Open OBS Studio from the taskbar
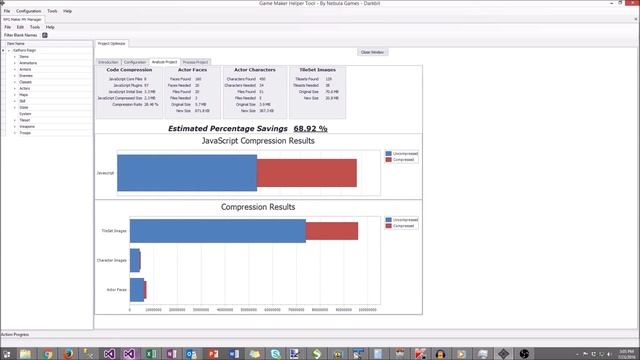This screenshot has height=360, width=640. pos(524,354)
